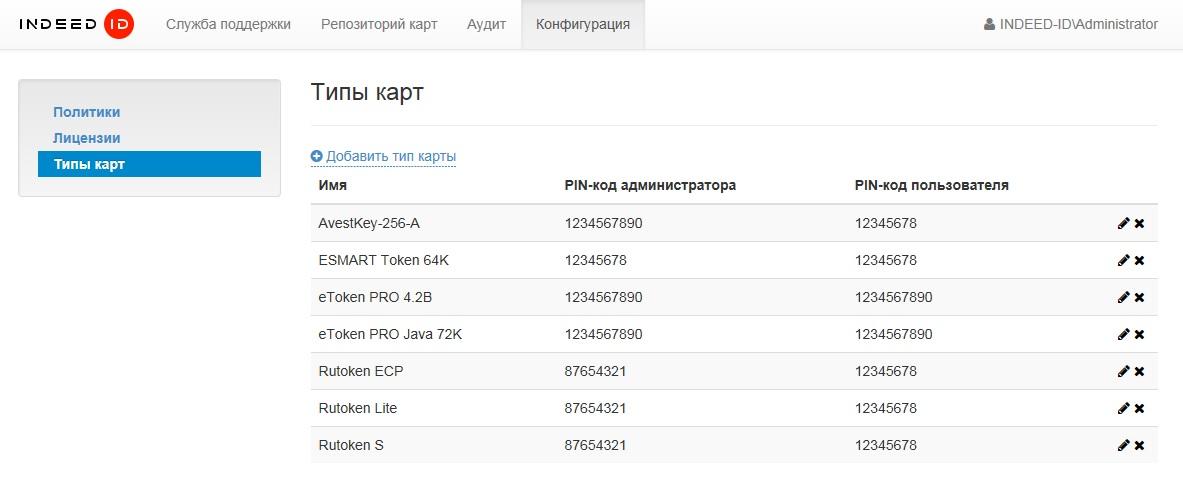Edit the eToken PRO Java 72K entry
This screenshot has height=487, width=1183.
(x=1123, y=335)
